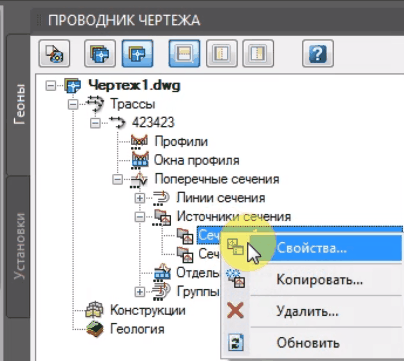Click the 423423 route icon
Viewport: 404px width, 361px height.
[x=117, y=123]
